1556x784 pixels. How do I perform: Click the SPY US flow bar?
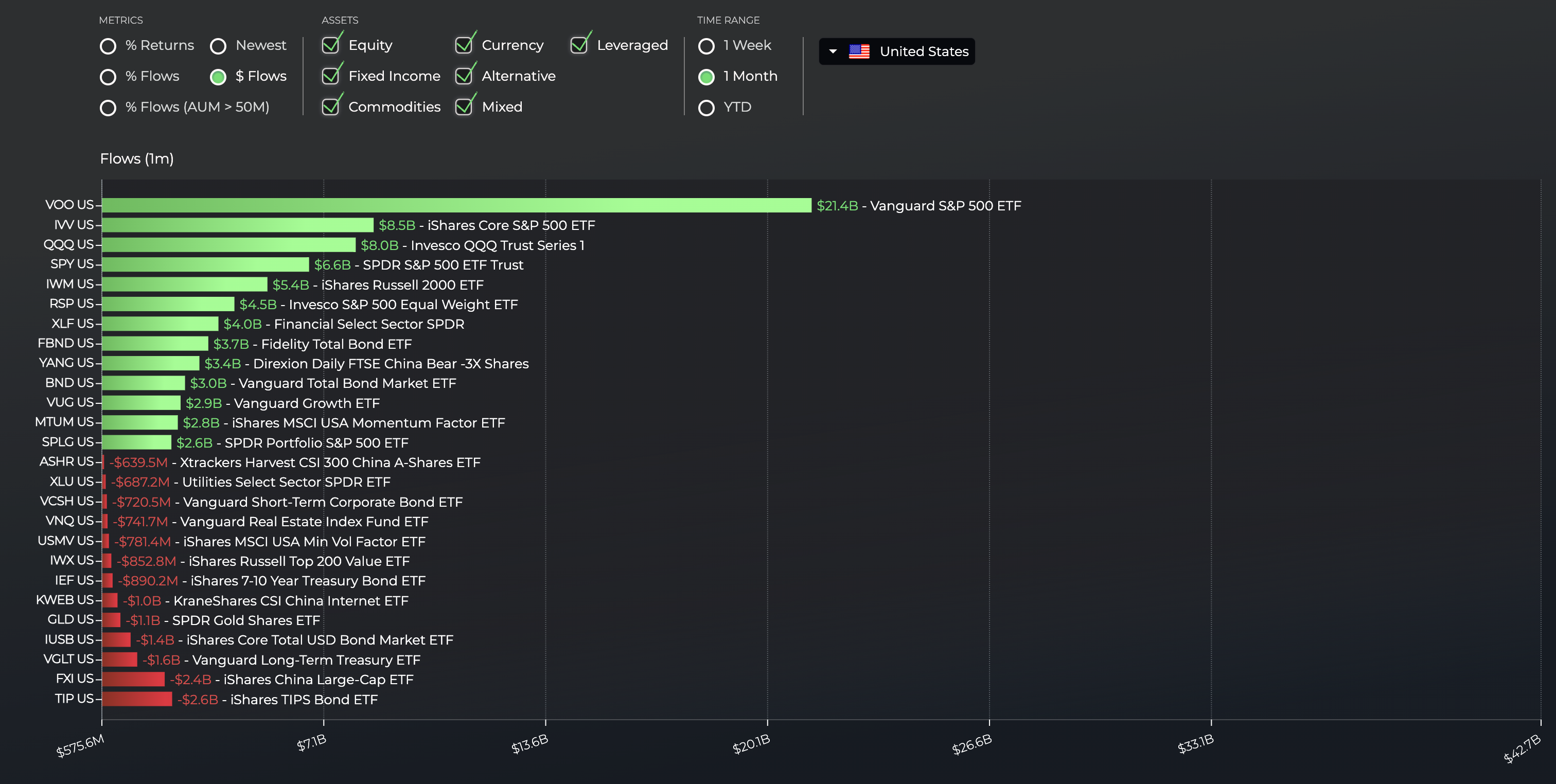pyautogui.click(x=205, y=264)
